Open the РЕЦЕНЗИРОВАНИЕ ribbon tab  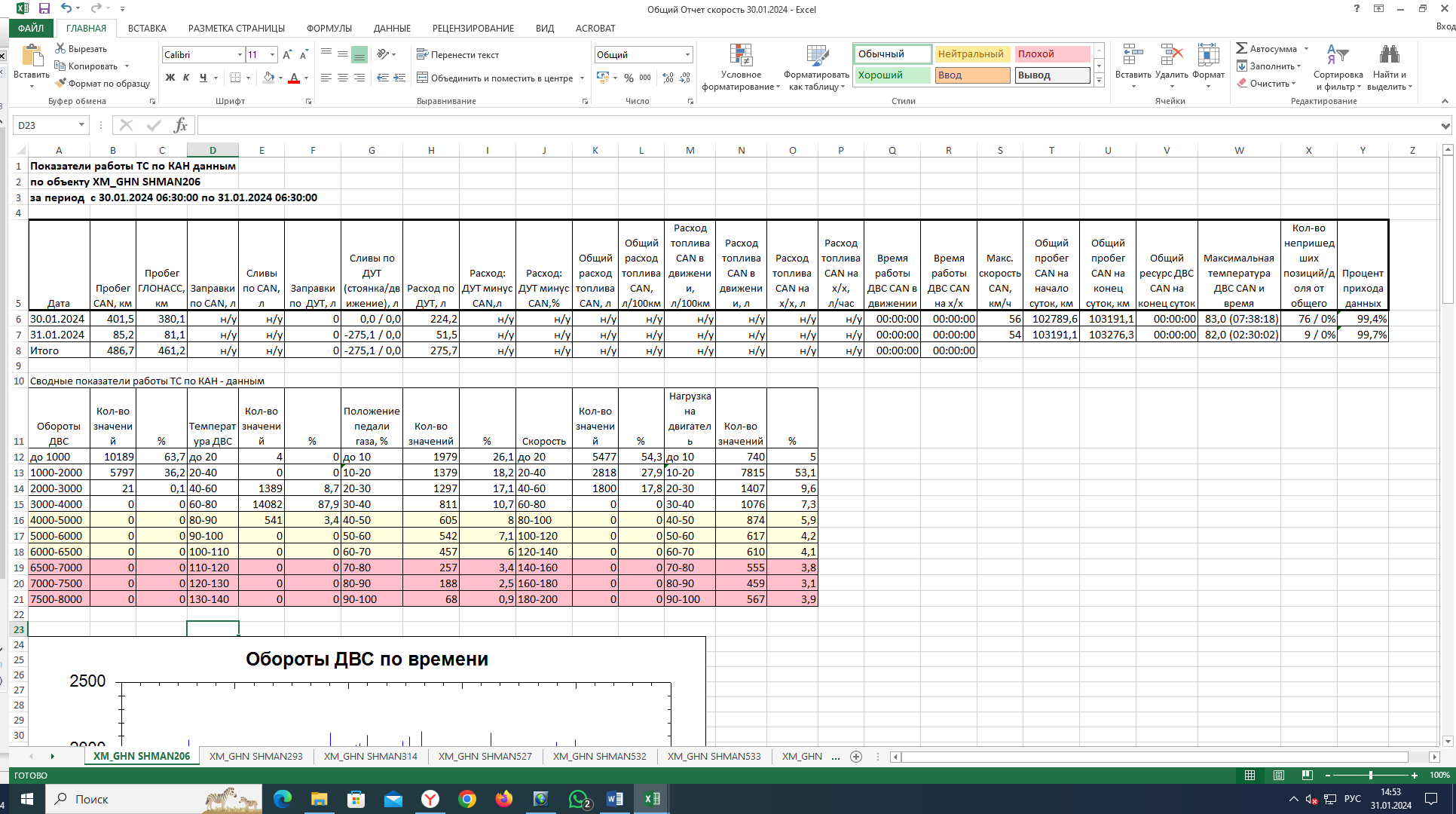click(473, 28)
